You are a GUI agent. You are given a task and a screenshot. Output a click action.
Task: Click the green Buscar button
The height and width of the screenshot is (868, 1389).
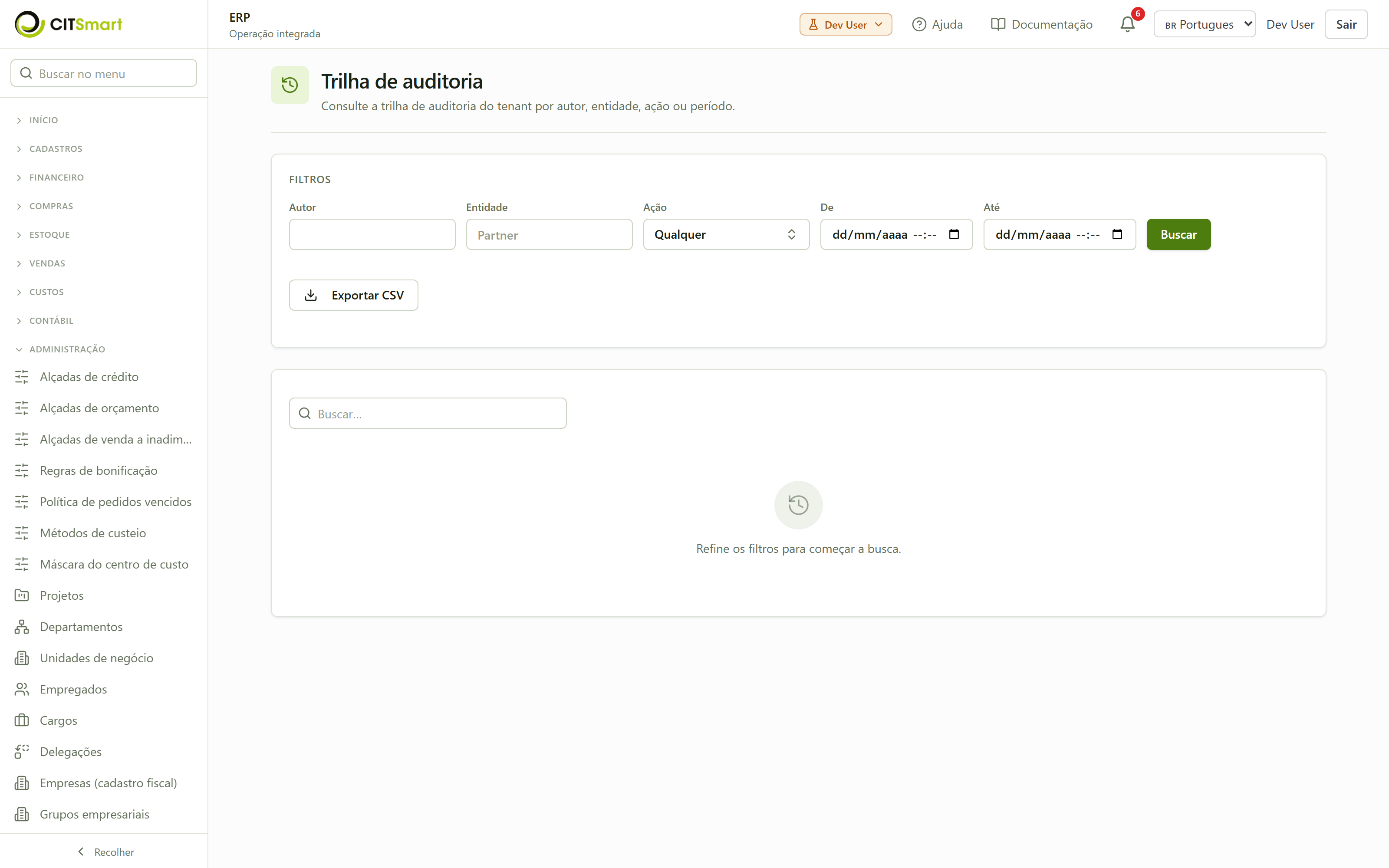(1178, 234)
